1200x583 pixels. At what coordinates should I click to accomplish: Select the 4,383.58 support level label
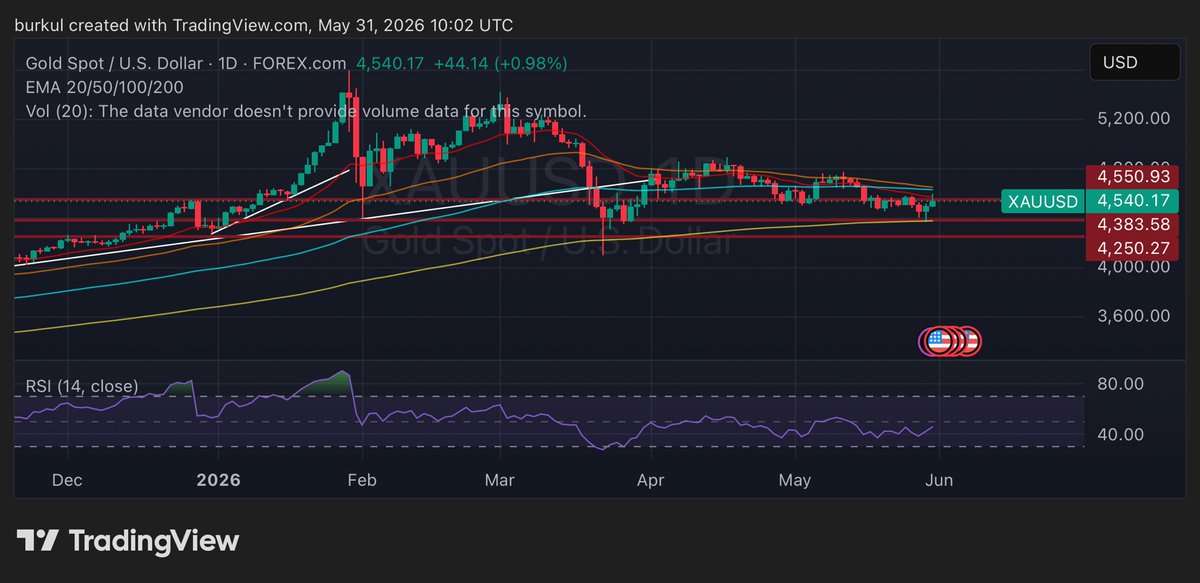tap(1134, 225)
